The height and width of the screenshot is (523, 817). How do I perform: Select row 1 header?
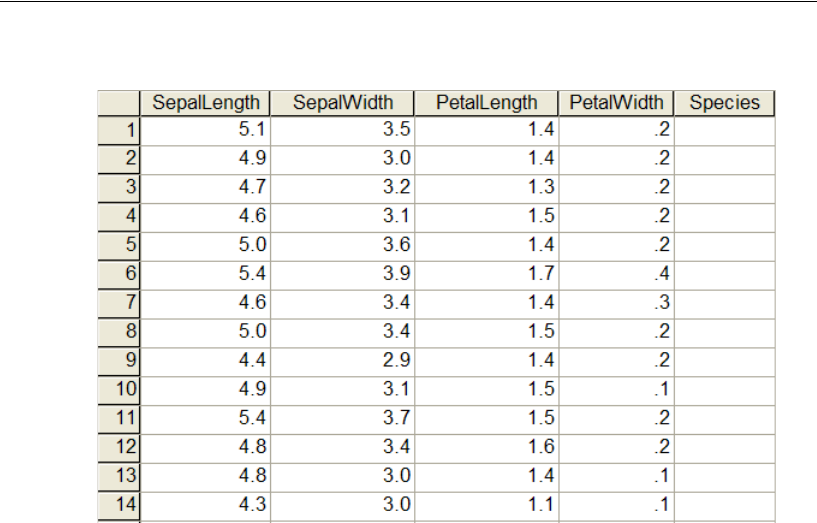[x=120, y=129]
